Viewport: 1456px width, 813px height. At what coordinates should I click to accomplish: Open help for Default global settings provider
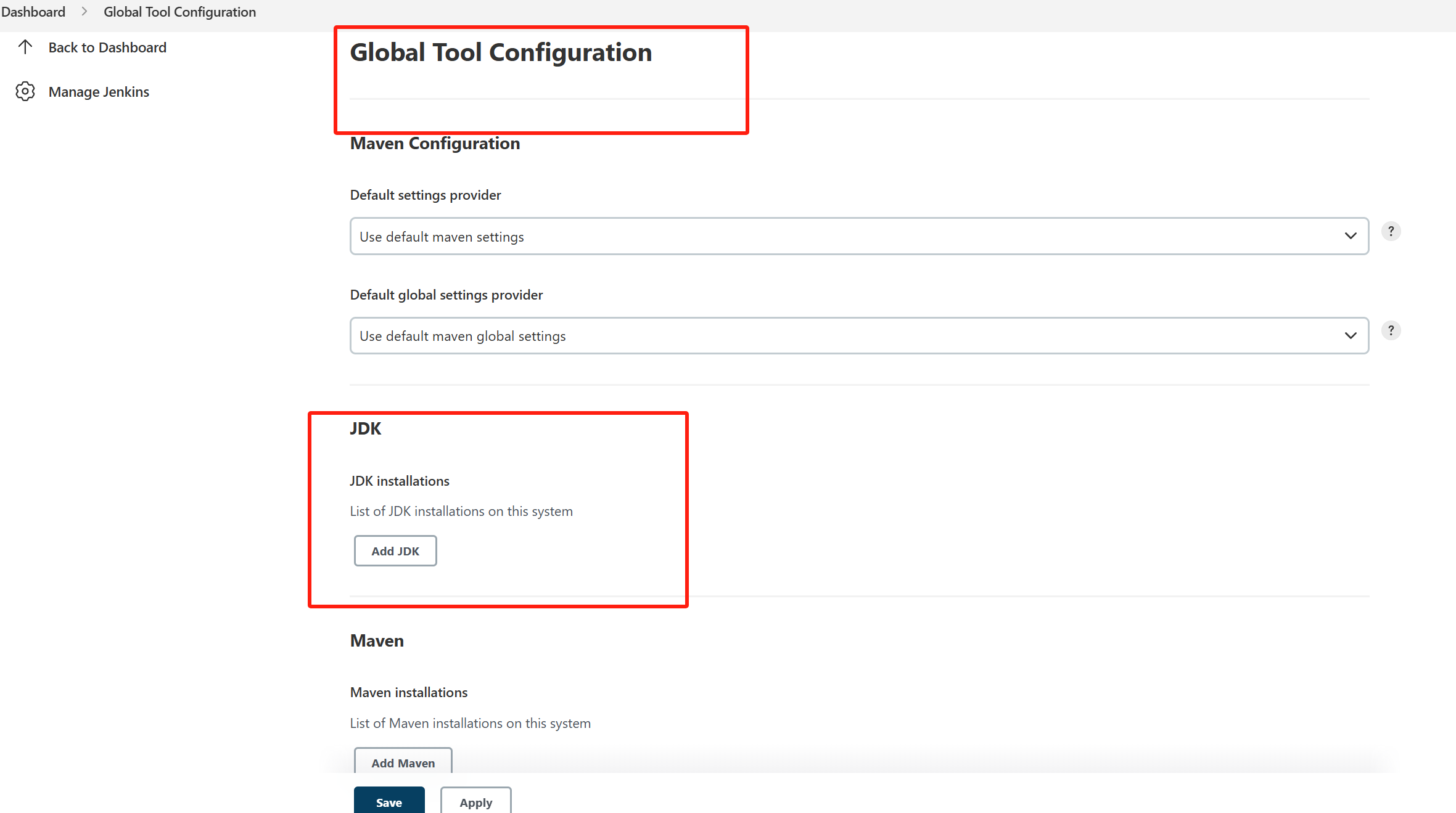point(1391,331)
